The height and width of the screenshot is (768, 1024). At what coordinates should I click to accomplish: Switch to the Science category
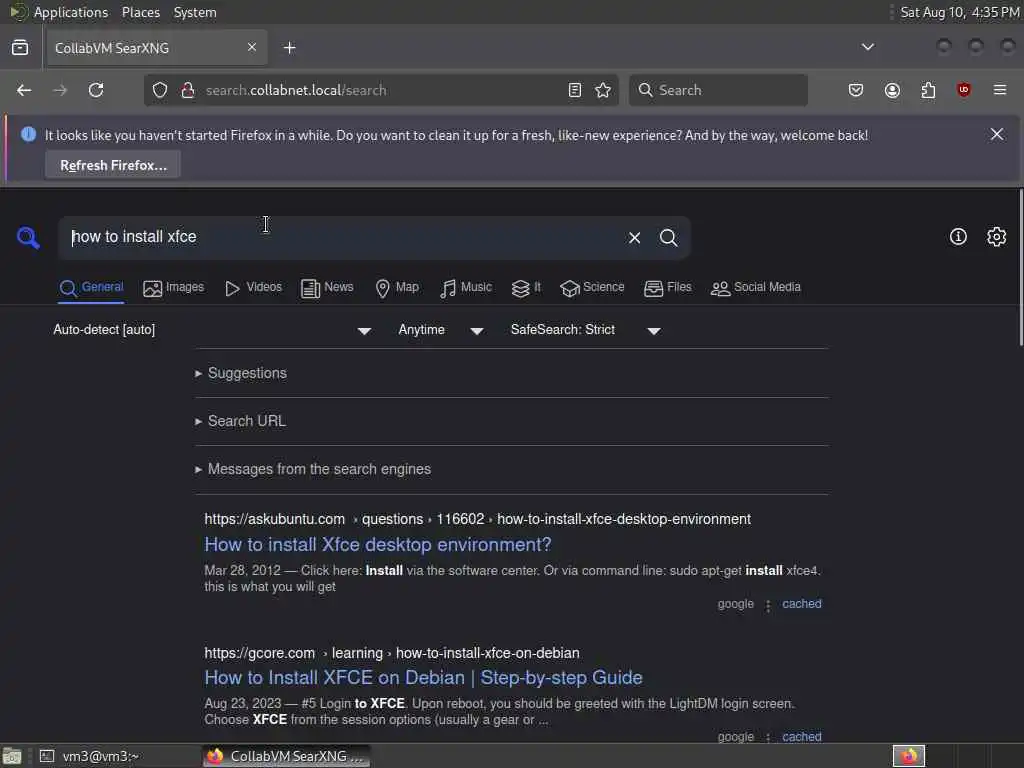(592, 287)
